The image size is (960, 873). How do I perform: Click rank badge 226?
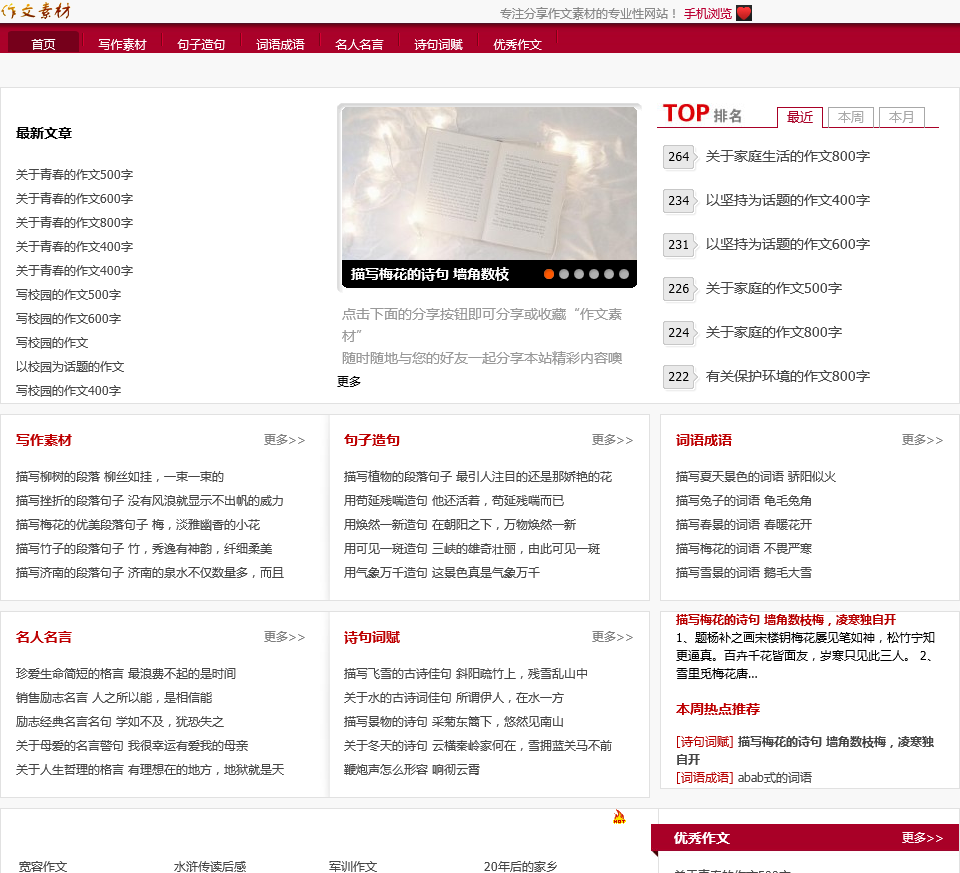tap(679, 289)
